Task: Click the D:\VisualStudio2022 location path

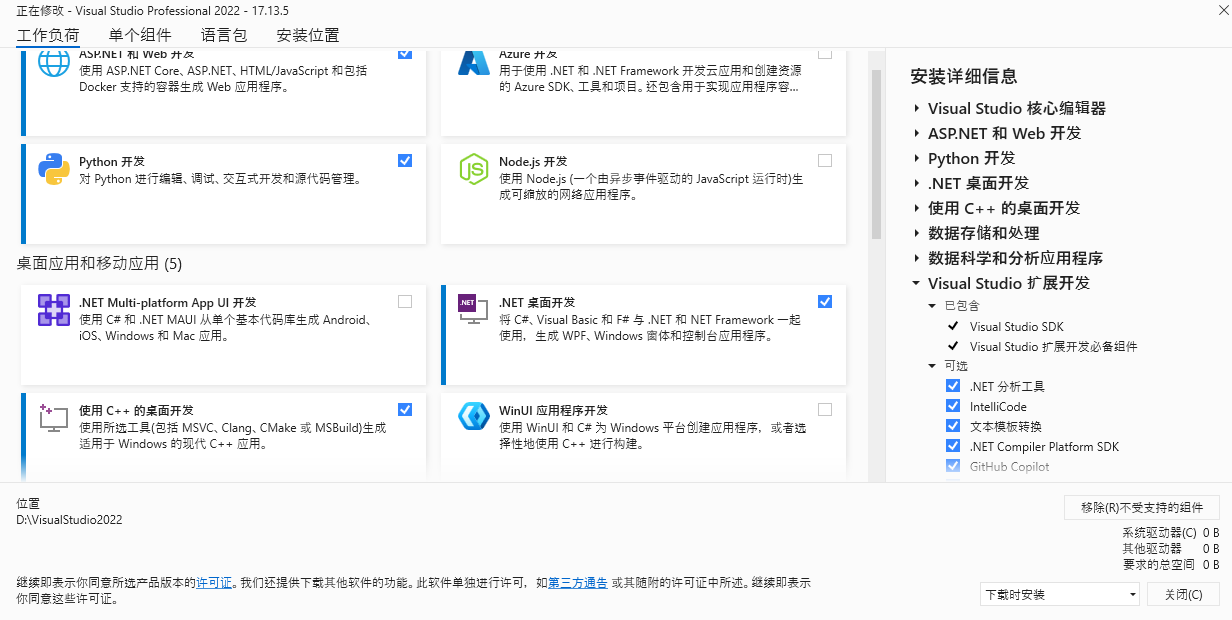Action: point(70,520)
